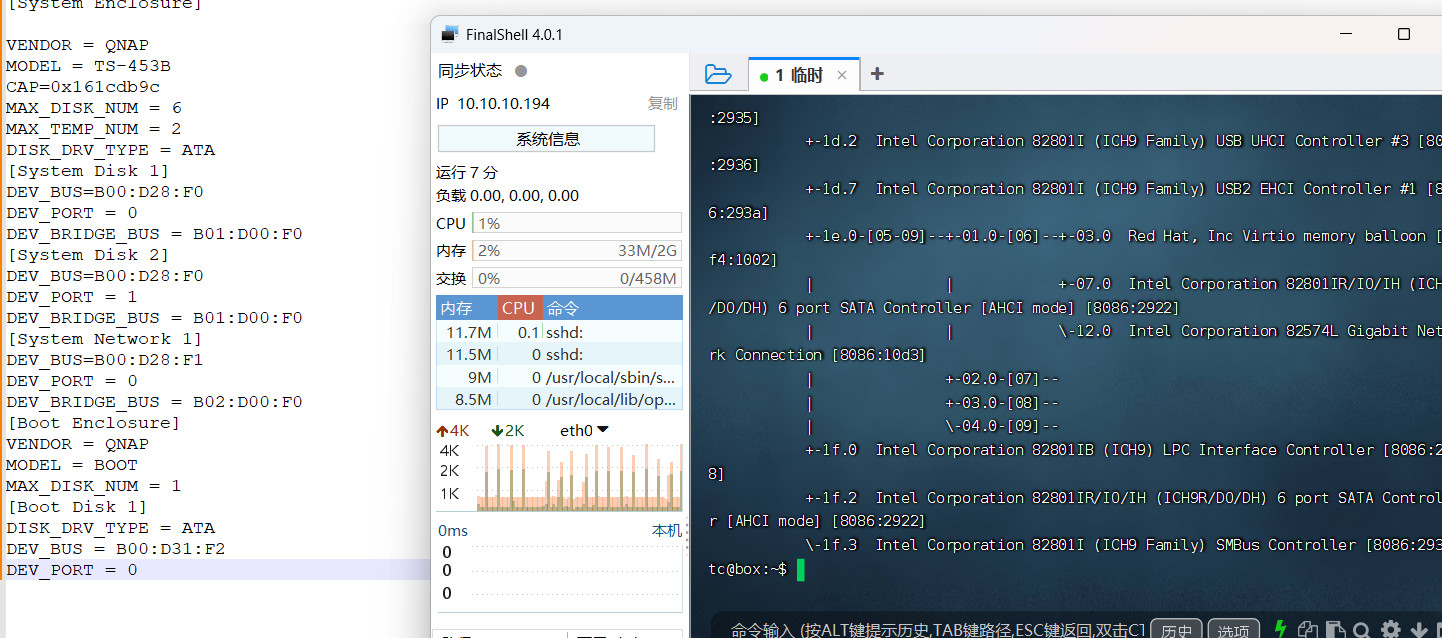Sort processes by 命令 column header
Viewport: 1442px width, 638px height.
[x=612, y=308]
